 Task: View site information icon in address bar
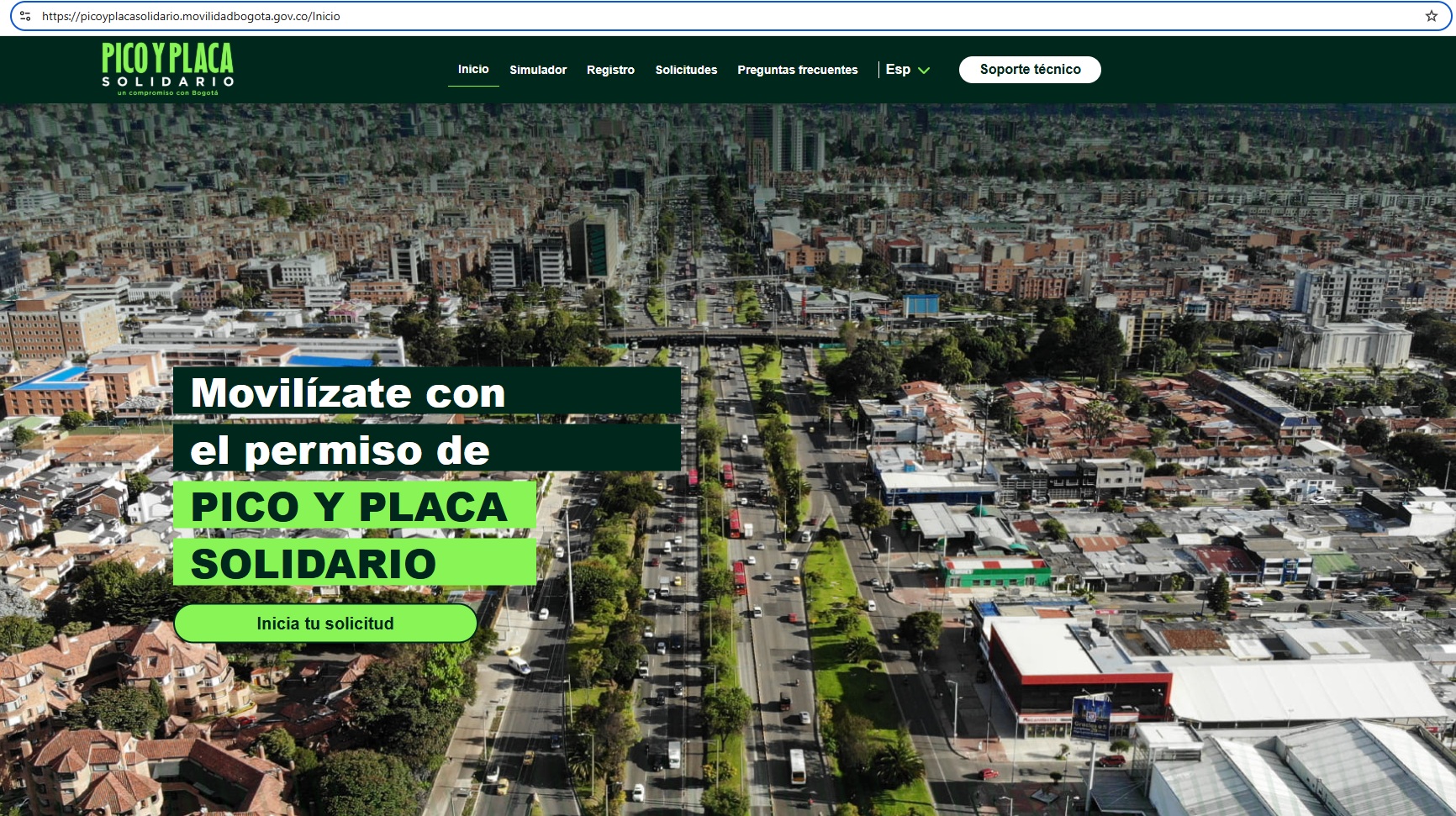[25, 16]
